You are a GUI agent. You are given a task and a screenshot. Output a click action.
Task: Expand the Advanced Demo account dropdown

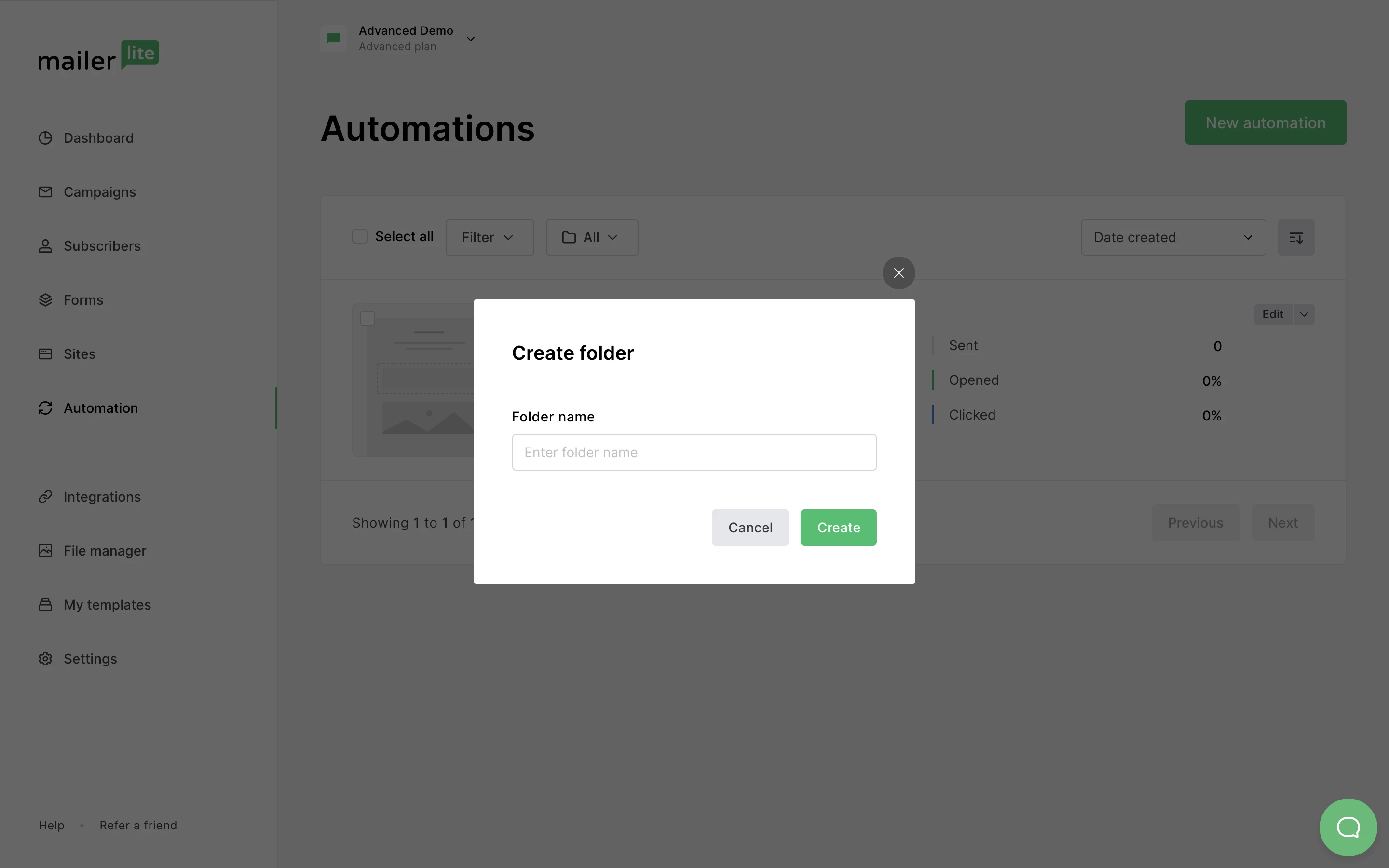pyautogui.click(x=470, y=39)
